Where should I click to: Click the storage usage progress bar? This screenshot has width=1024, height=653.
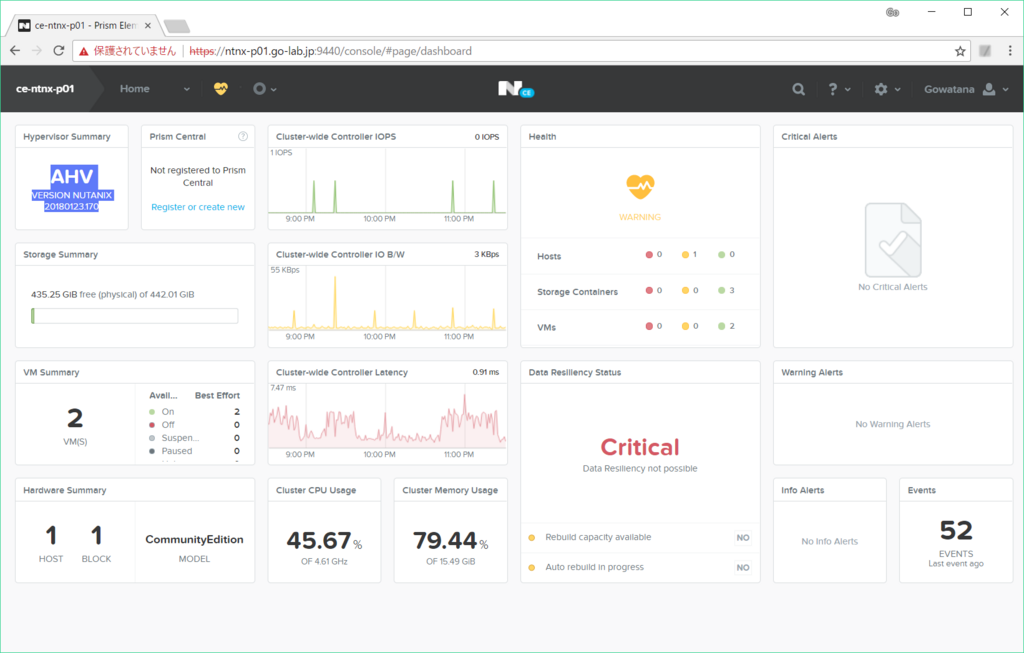[x=135, y=316]
